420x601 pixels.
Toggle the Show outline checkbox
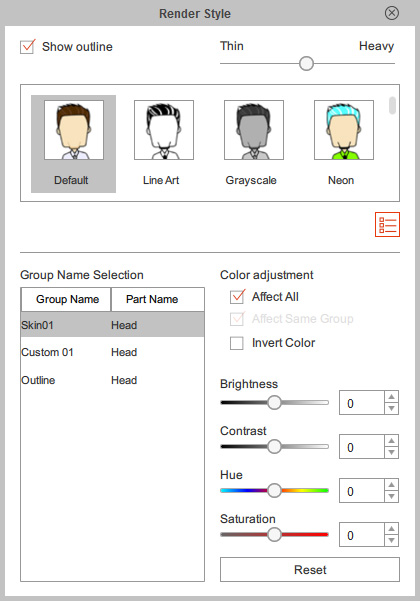click(x=28, y=47)
